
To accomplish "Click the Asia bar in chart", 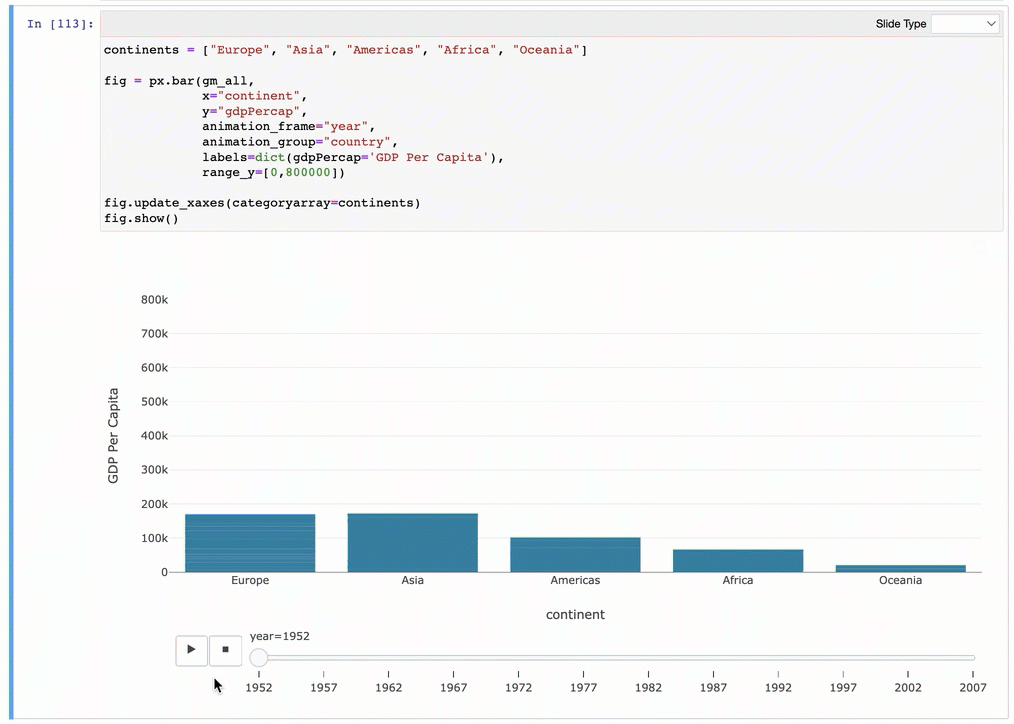I will (x=412, y=542).
